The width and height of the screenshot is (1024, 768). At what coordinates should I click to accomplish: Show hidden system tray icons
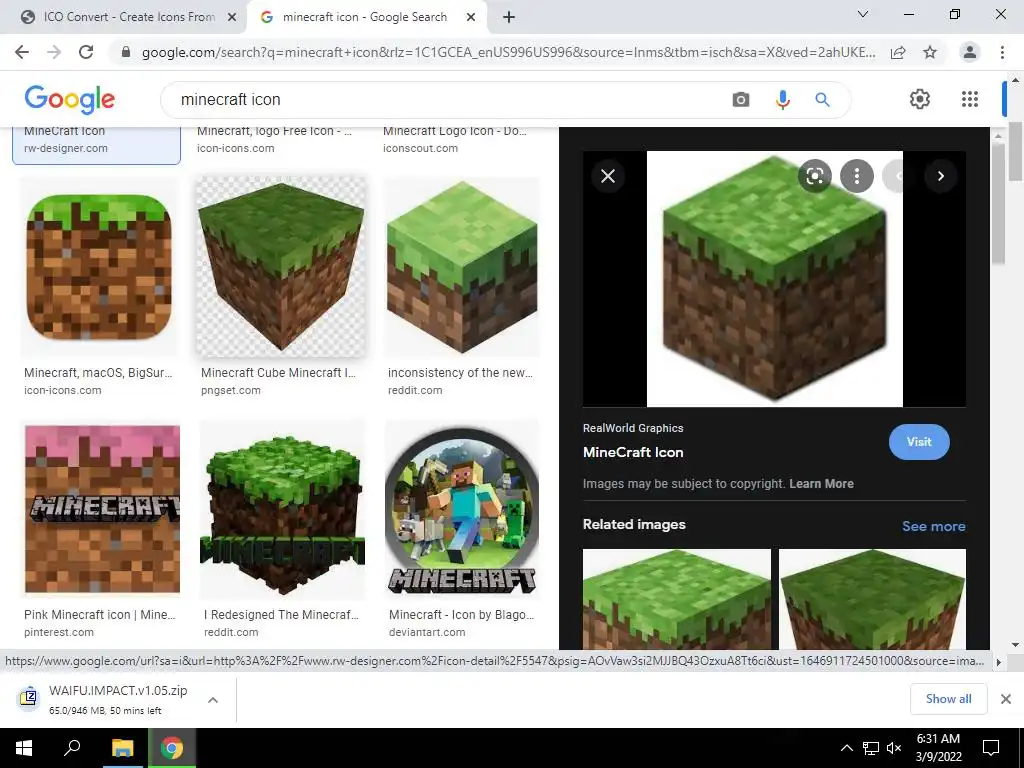click(x=846, y=748)
